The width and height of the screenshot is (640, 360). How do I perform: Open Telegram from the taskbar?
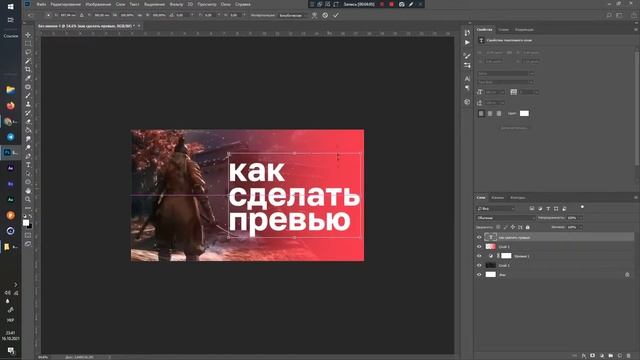click(x=10, y=137)
